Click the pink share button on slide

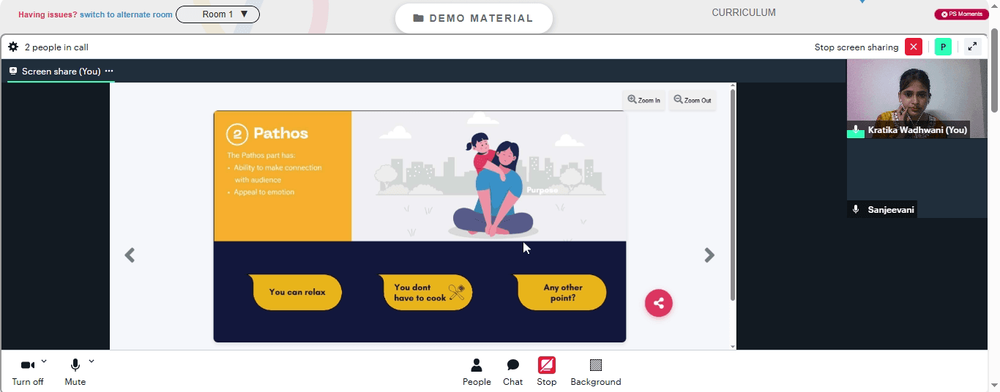(659, 303)
